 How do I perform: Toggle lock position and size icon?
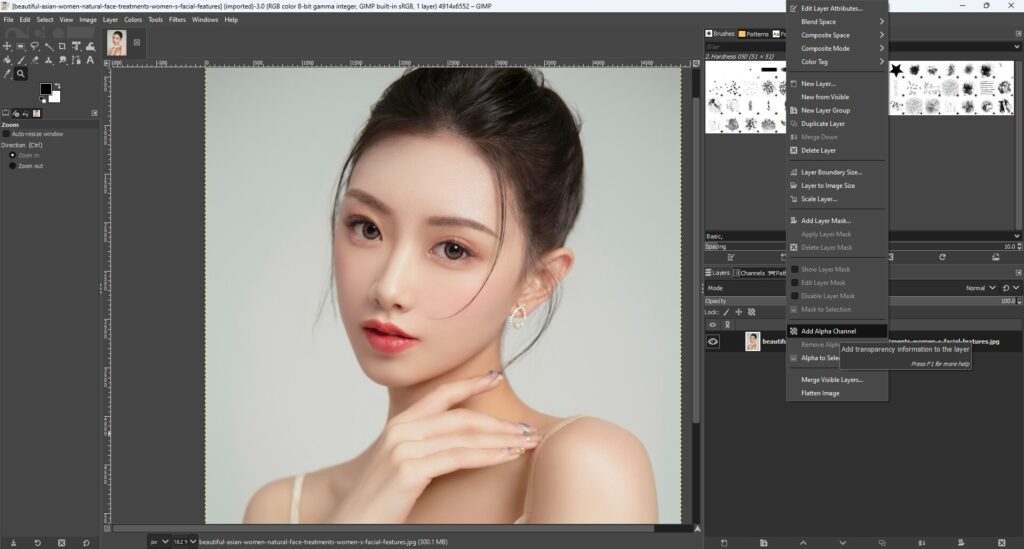(739, 312)
